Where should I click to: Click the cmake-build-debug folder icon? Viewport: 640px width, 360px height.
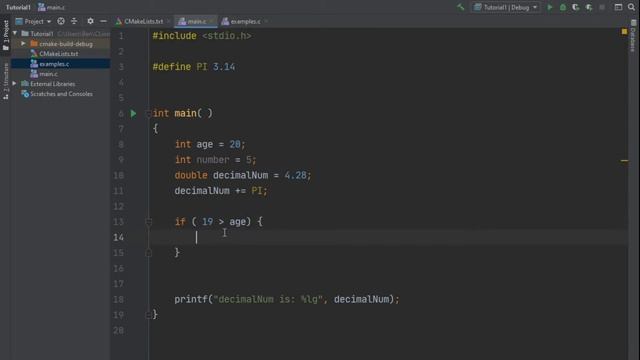[34, 44]
